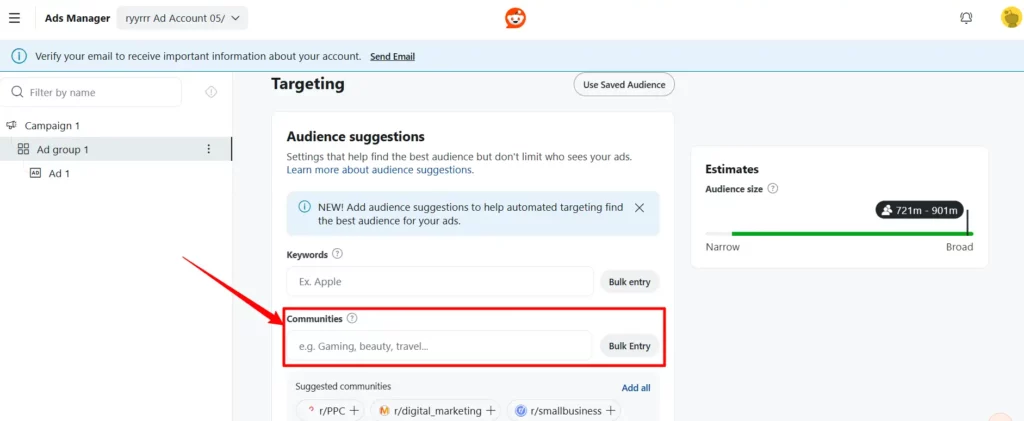Click the people icon in the audience size badge
Screen dimensions: 1024x421
(x=887, y=210)
